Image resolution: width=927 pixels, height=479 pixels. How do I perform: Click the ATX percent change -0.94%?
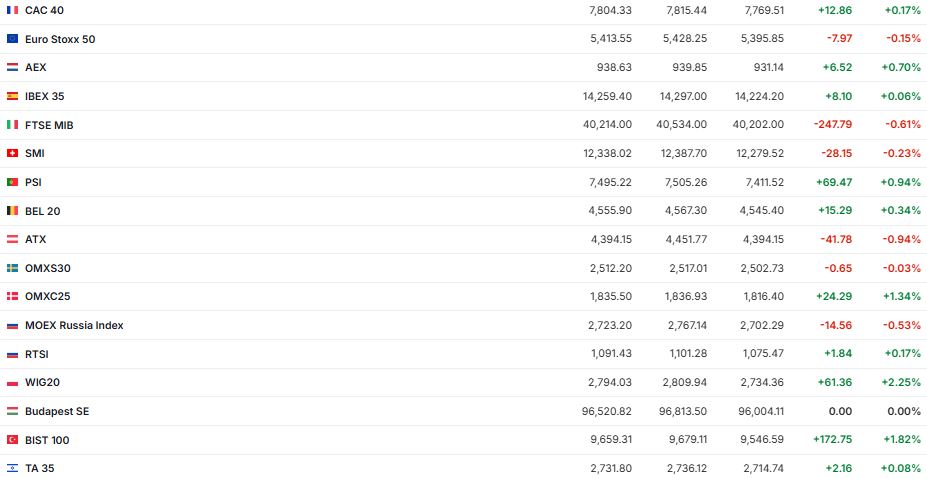902,239
